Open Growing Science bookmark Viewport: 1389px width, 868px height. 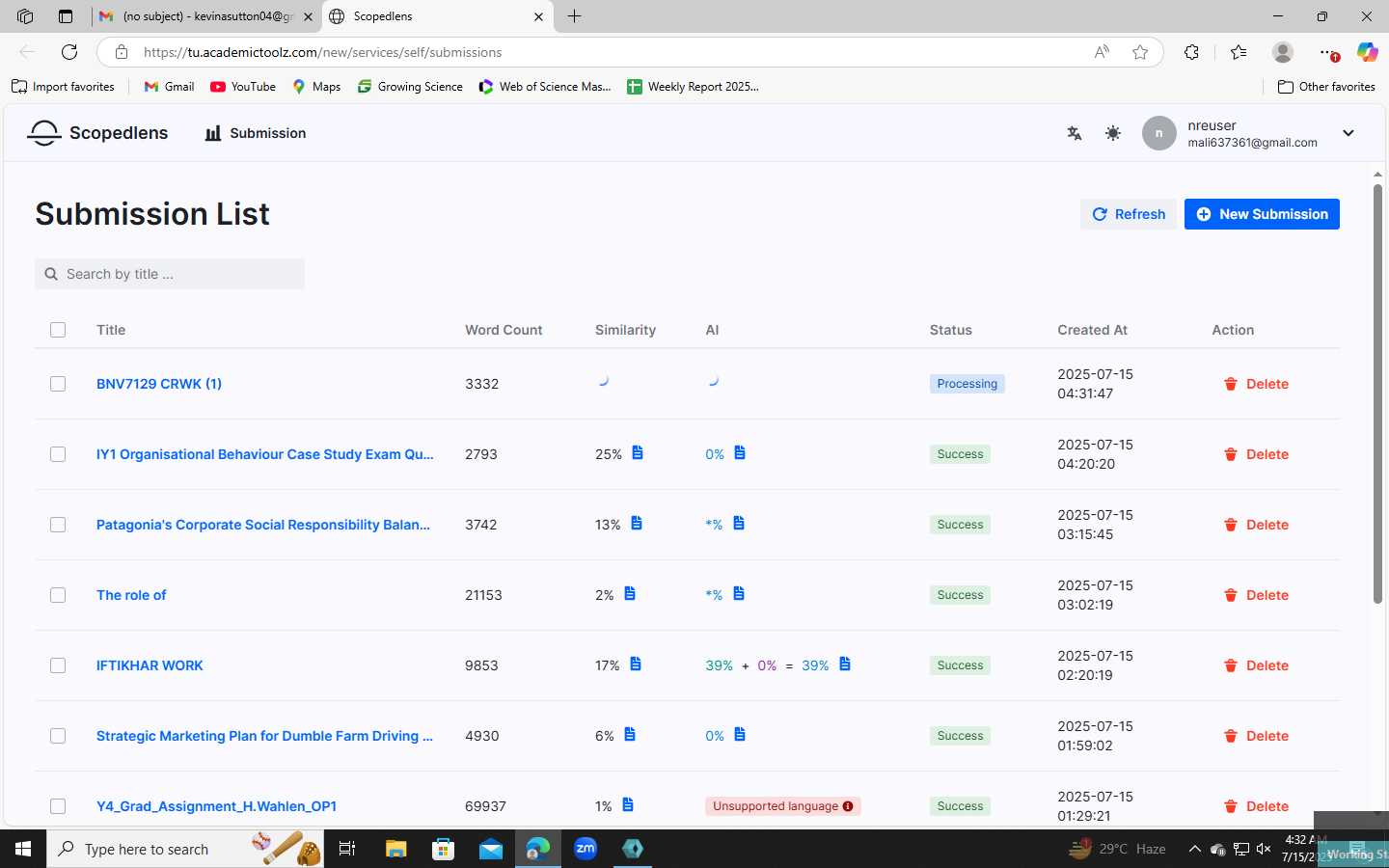(410, 87)
